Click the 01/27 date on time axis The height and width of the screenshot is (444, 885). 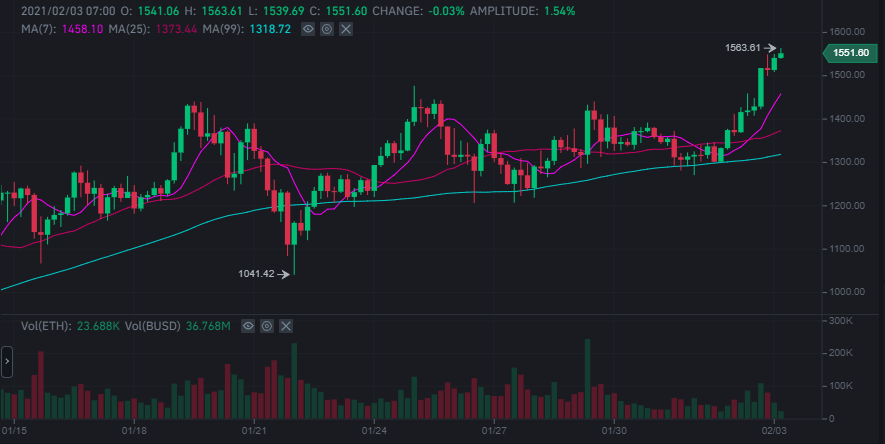click(x=495, y=431)
